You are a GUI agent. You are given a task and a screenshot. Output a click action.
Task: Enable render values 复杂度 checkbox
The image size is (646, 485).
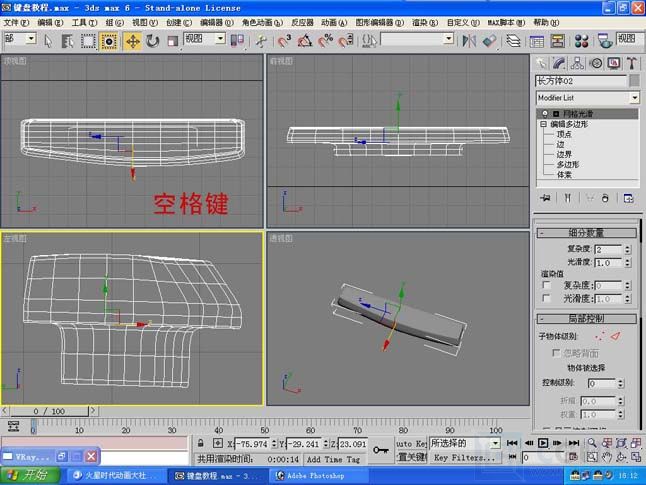546,285
